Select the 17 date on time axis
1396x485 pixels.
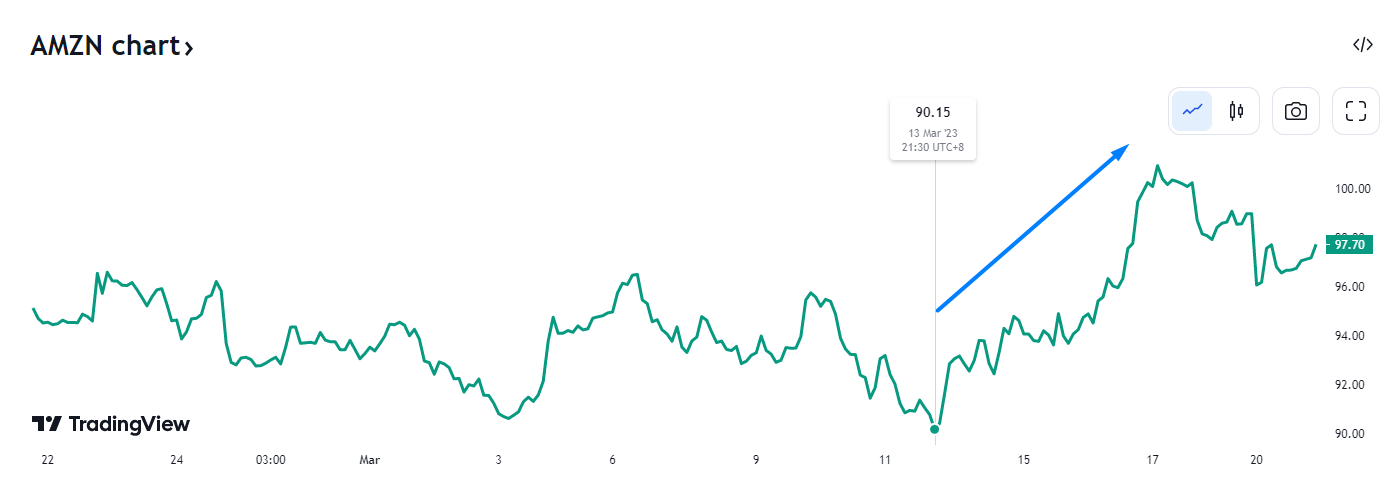[x=1153, y=460]
